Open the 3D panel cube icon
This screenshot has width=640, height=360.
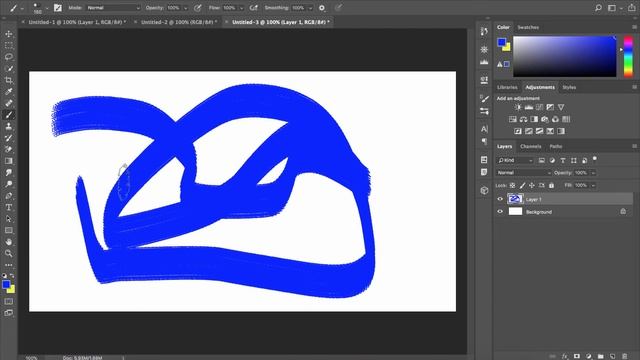(x=484, y=190)
